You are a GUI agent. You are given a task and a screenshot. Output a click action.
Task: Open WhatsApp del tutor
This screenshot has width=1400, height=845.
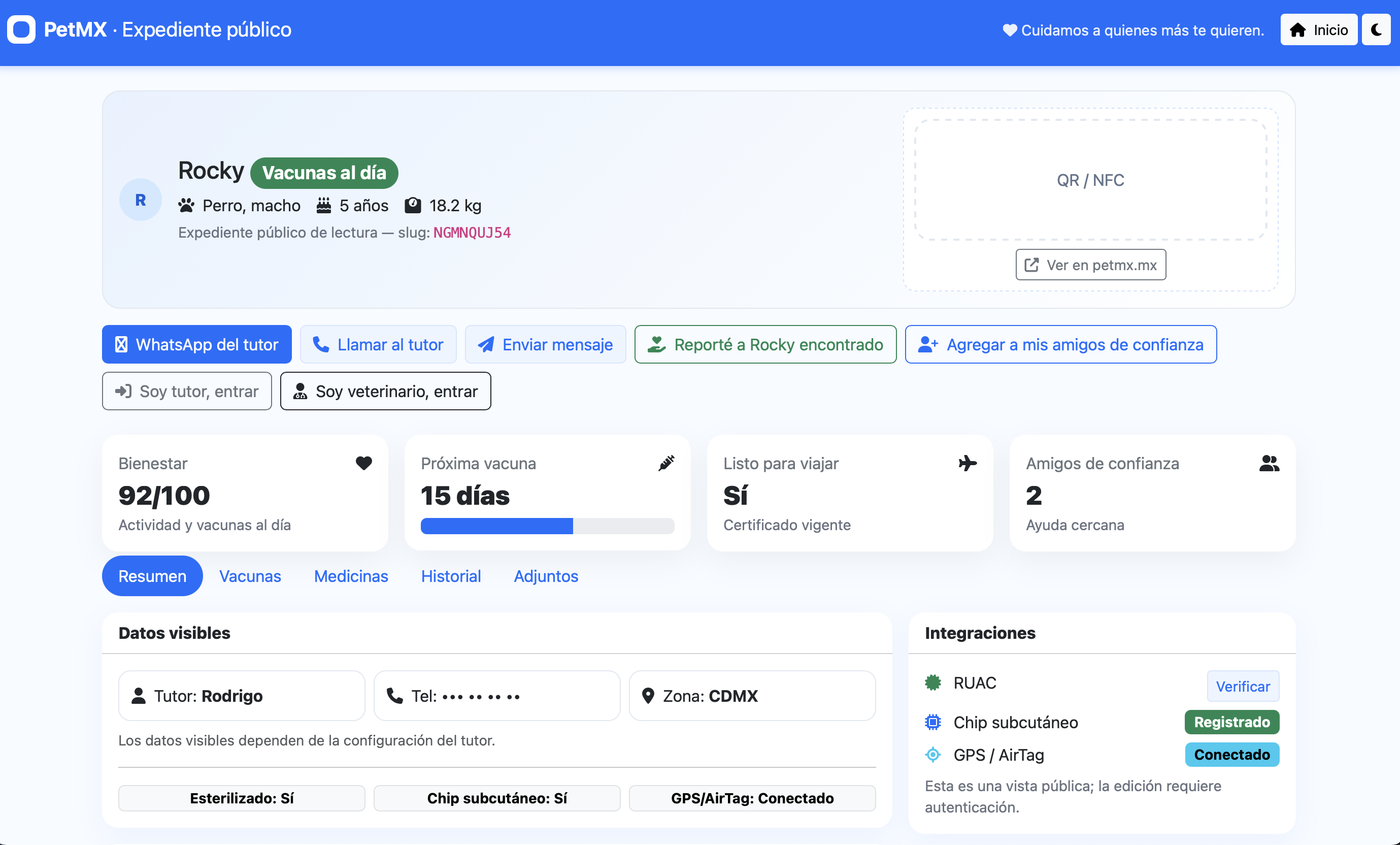[x=196, y=344]
